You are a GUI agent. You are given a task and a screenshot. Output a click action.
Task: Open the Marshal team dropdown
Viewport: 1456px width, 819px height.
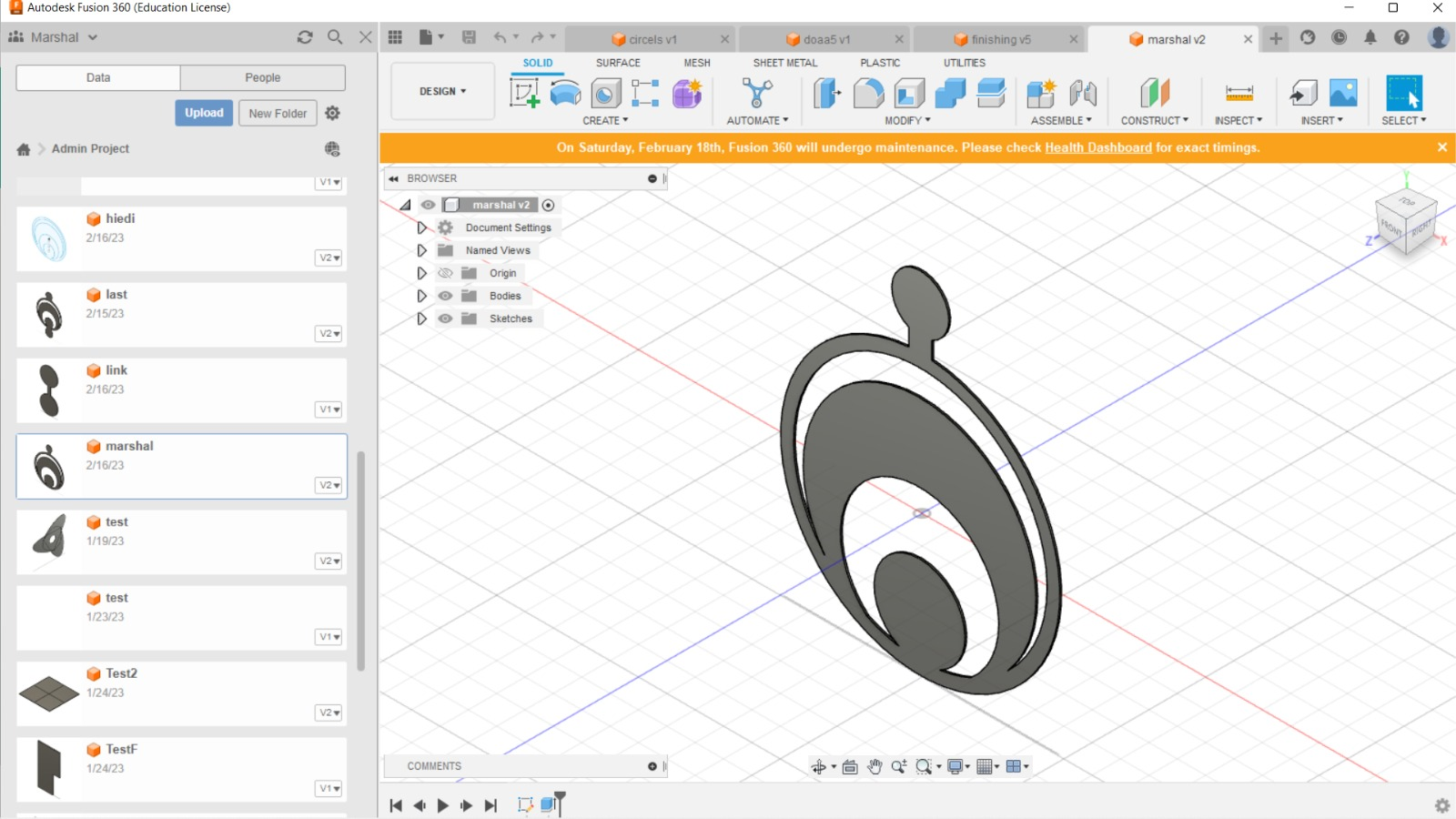click(54, 37)
